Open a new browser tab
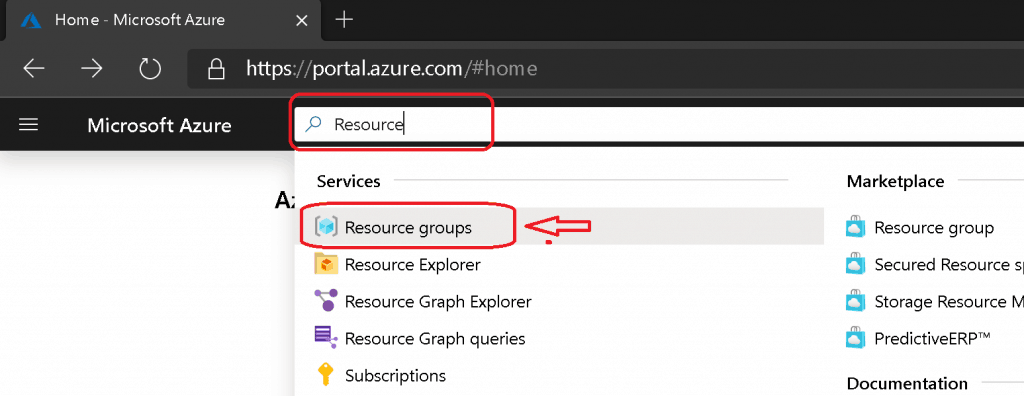The width and height of the screenshot is (1024, 396). pos(344,20)
